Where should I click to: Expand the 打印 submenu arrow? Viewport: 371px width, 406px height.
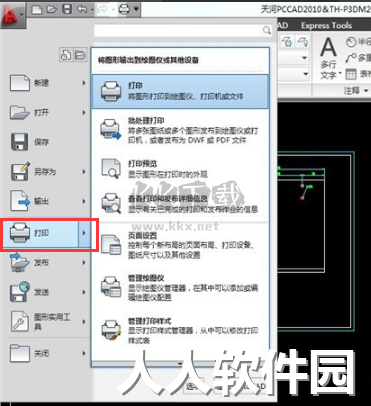84,233
